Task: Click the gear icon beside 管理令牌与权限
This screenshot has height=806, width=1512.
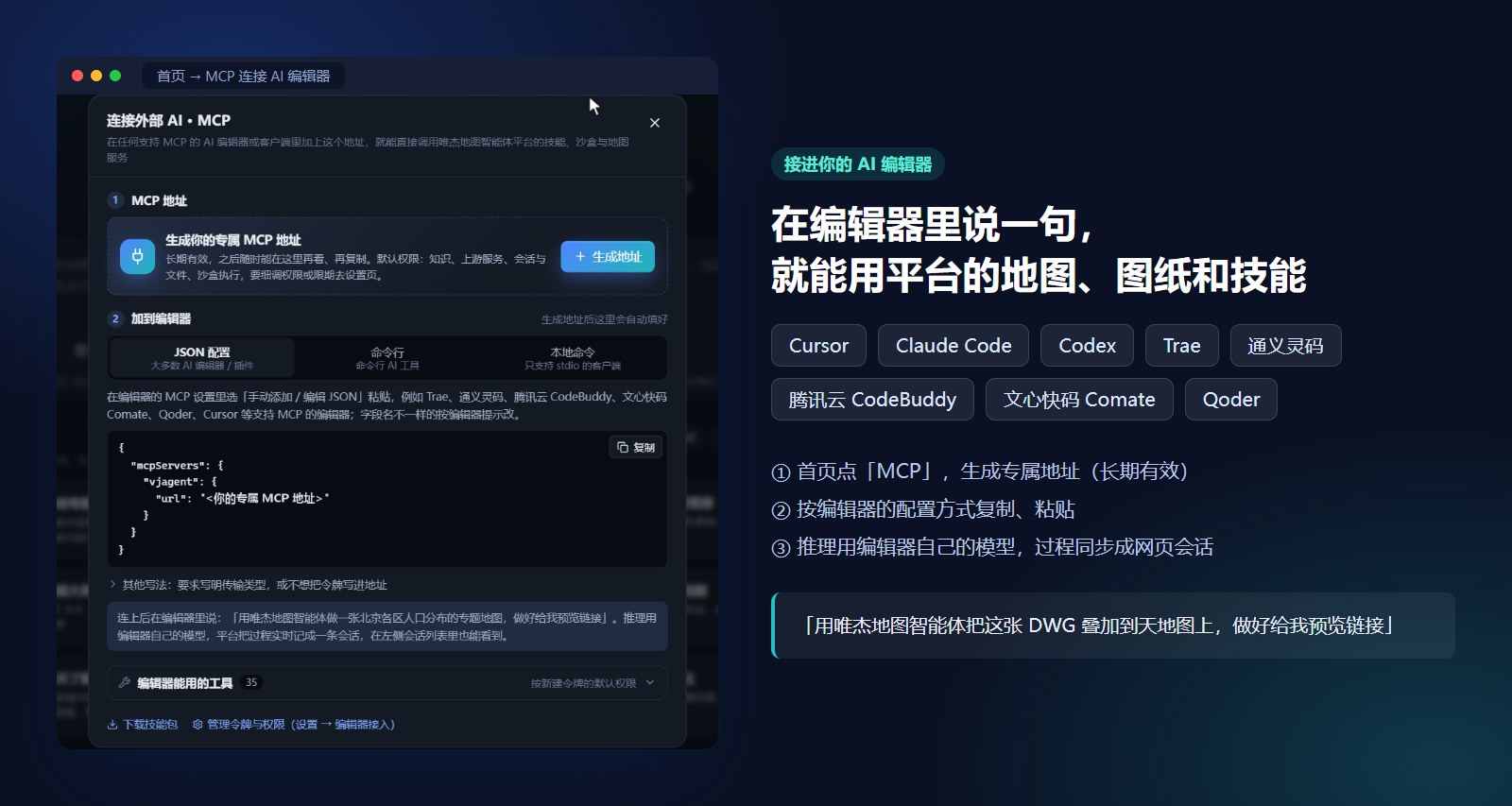Action: (x=198, y=725)
